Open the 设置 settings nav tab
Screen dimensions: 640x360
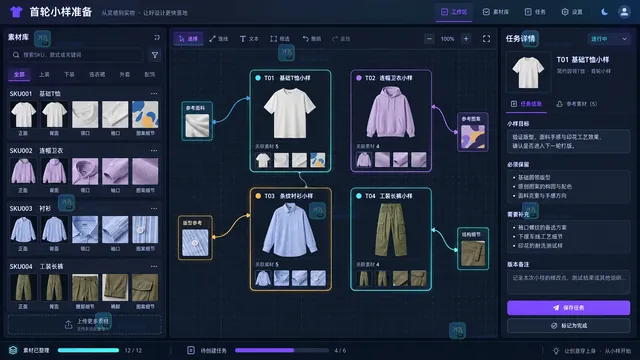coord(572,12)
